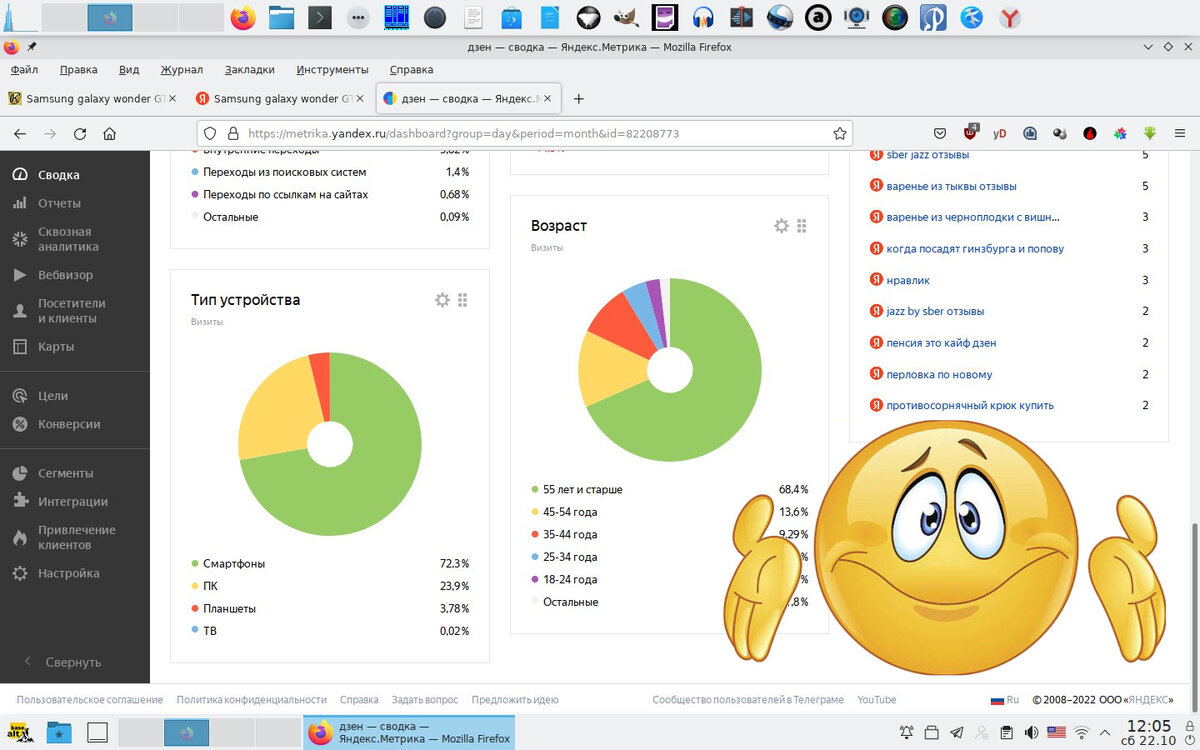Open Yandex browser icon in top panel
Image resolution: width=1200 pixels, height=750 pixels.
[x=1011, y=17]
